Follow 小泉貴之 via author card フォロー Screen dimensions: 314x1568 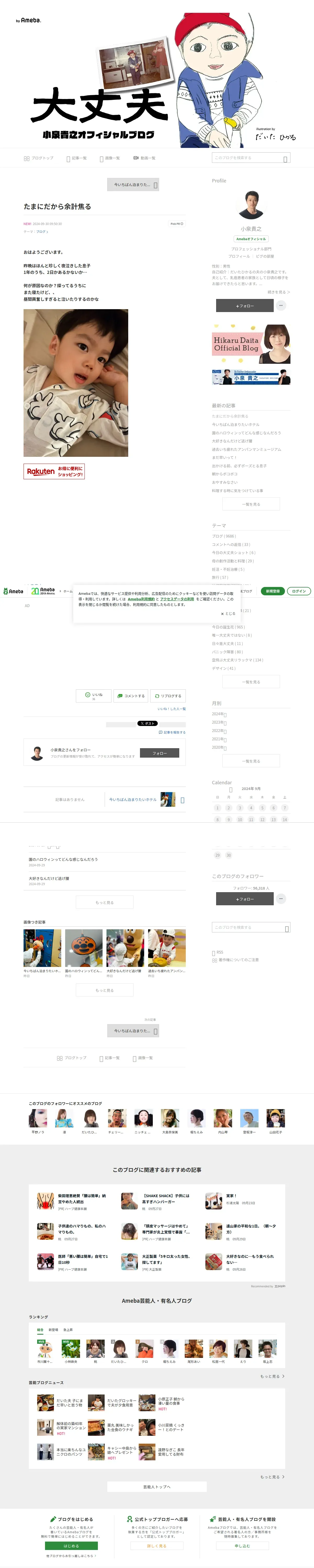(x=160, y=753)
